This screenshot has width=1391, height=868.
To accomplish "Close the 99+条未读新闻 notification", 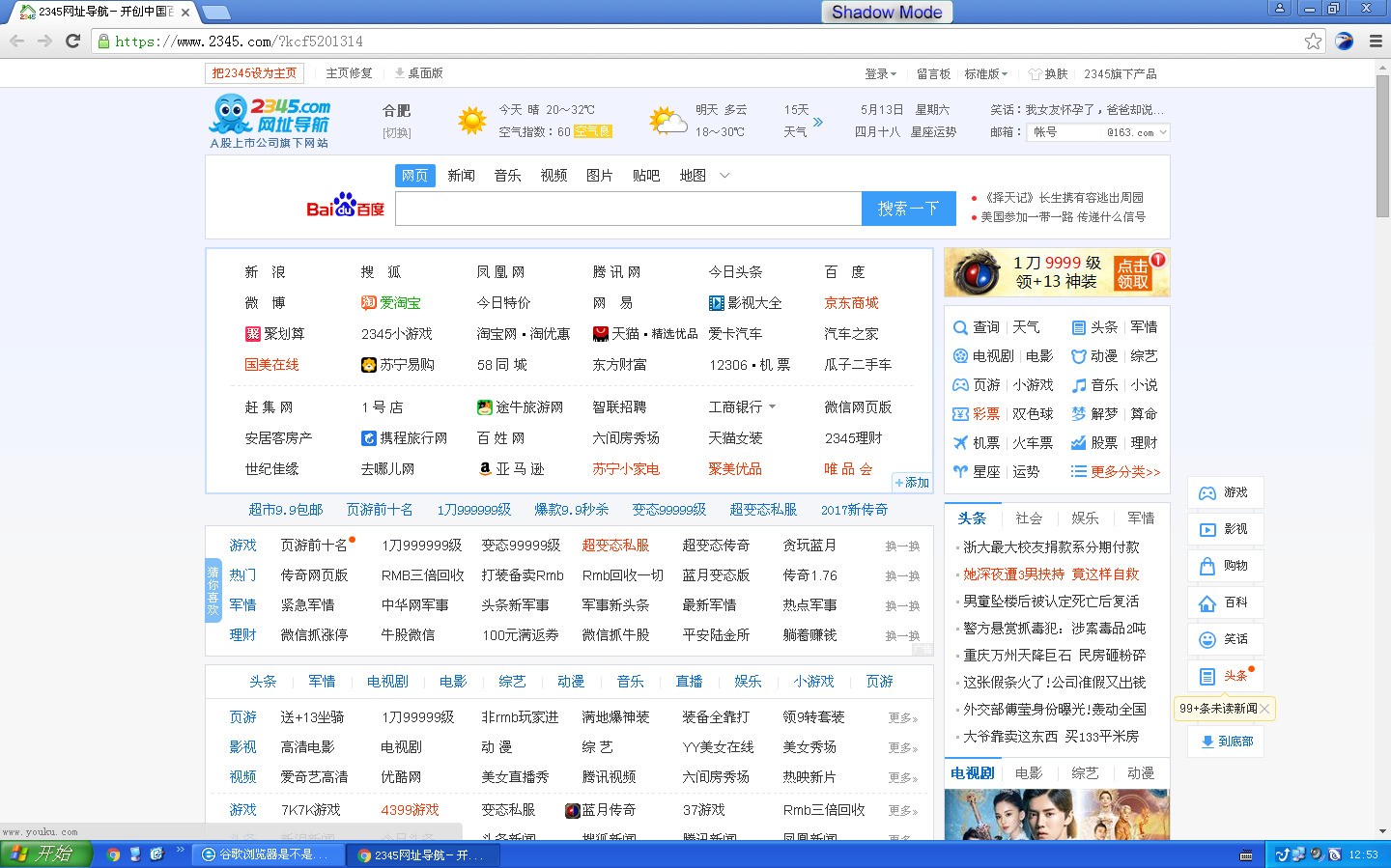I will click(x=1264, y=709).
